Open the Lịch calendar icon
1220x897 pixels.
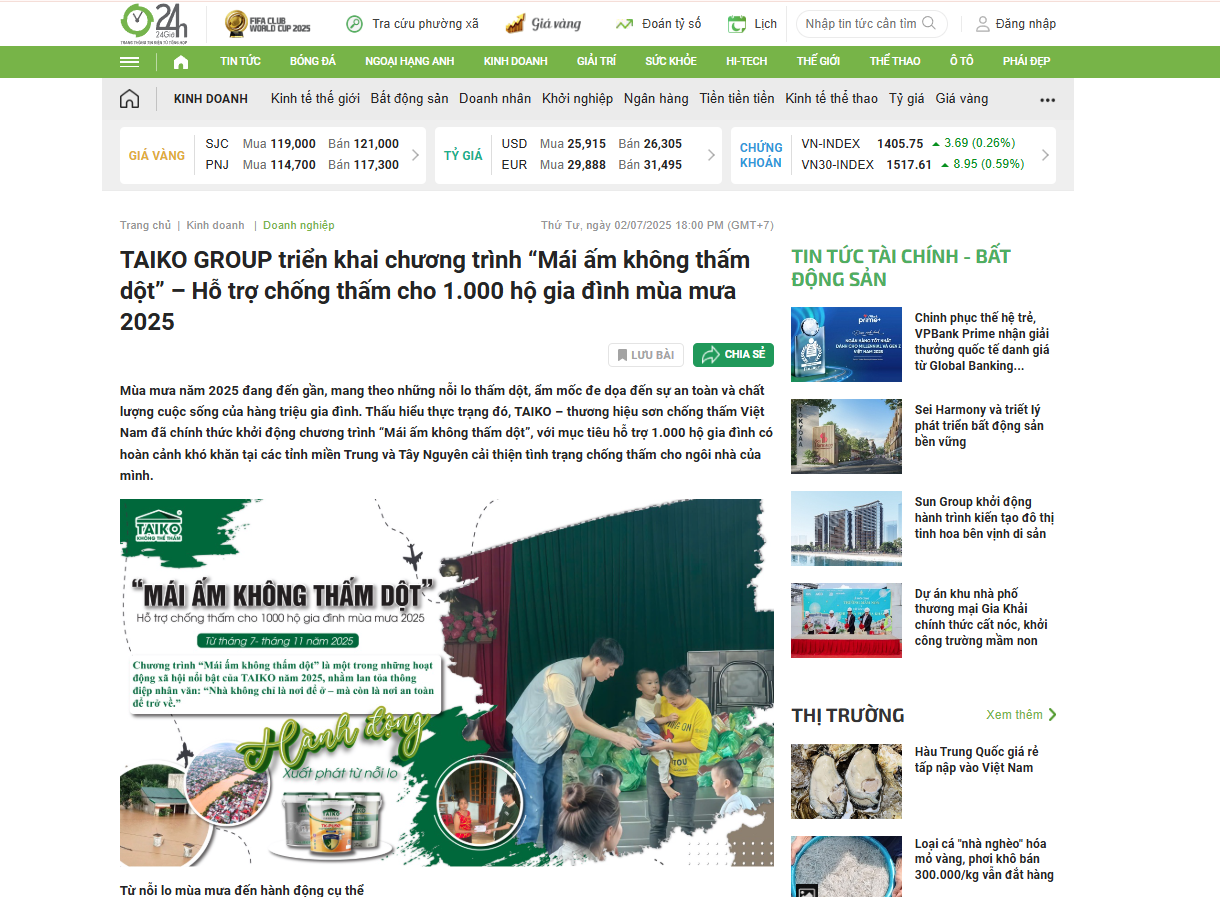(737, 24)
